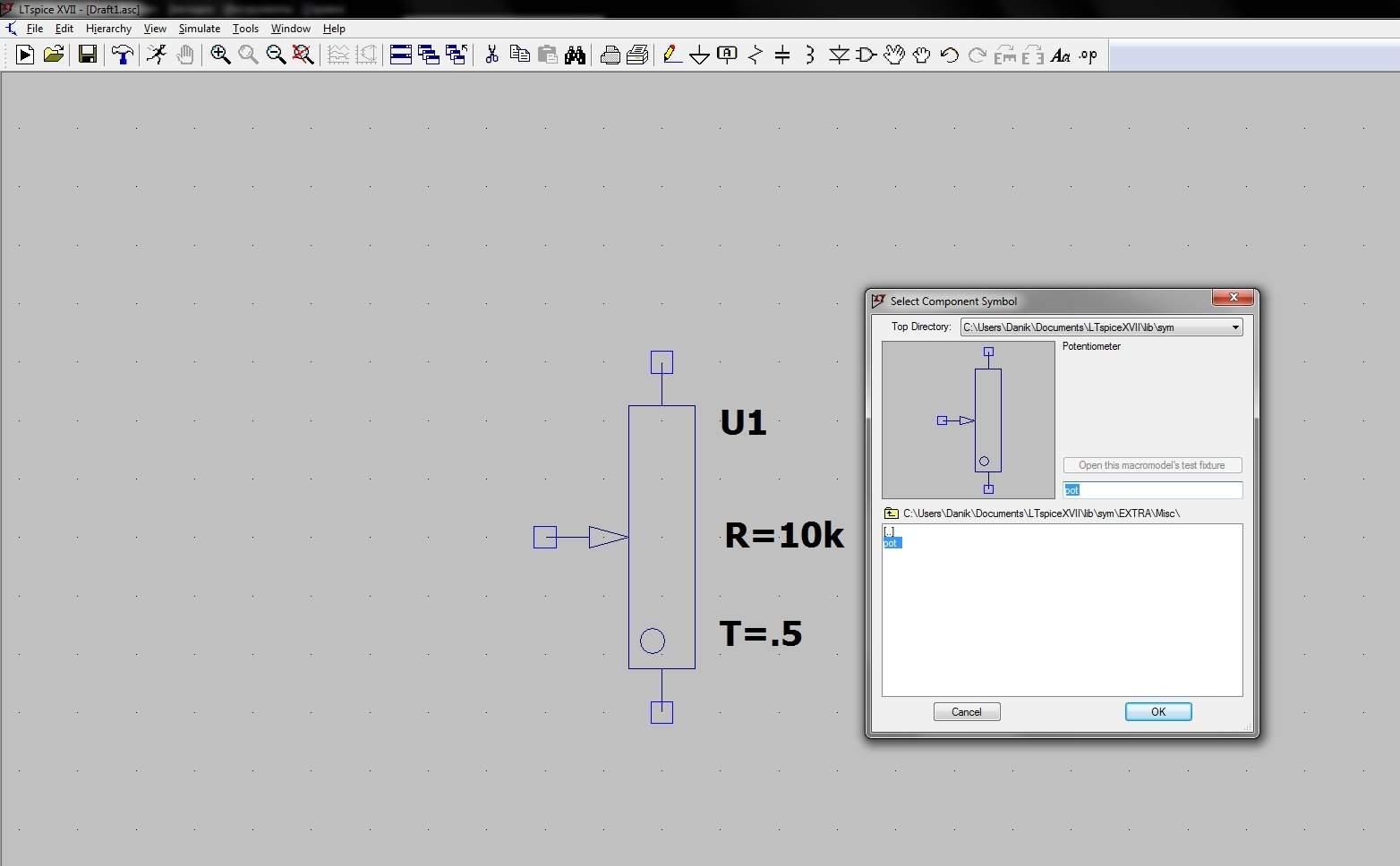Save the schematic with the floppy icon

[88, 55]
